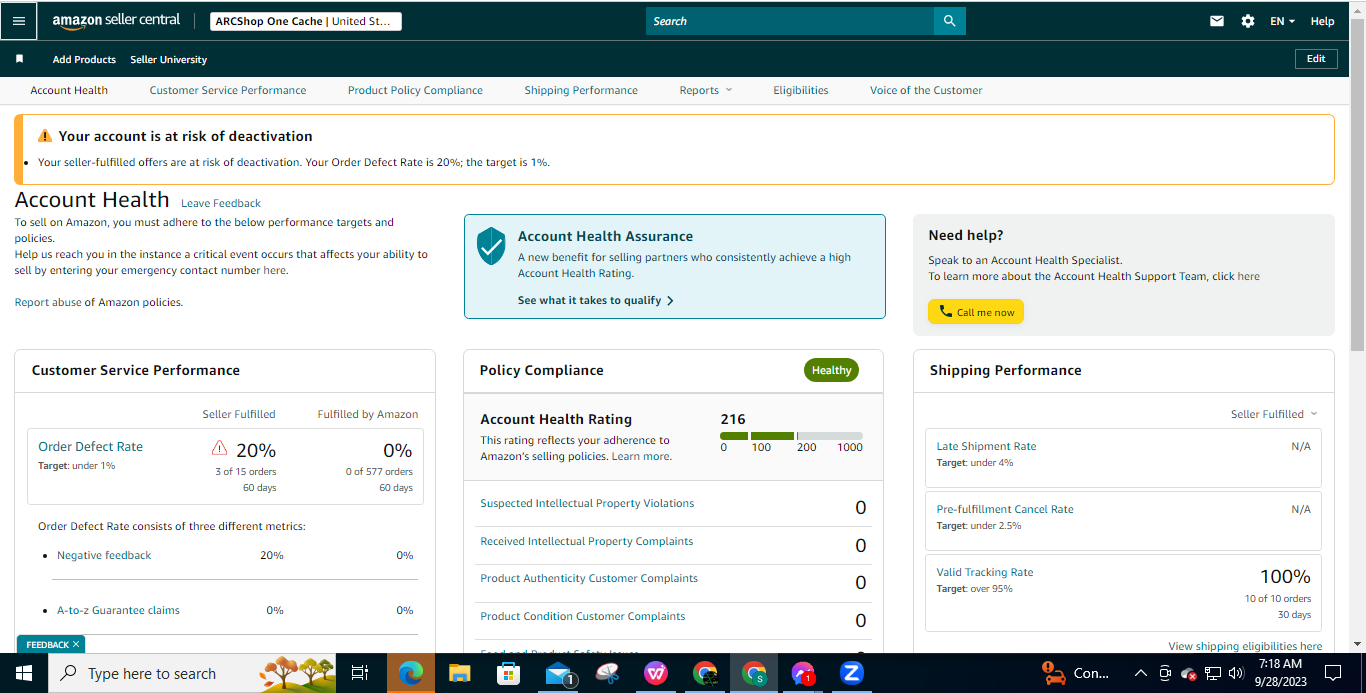
Task: Click the Edit button
Action: [x=1316, y=59]
